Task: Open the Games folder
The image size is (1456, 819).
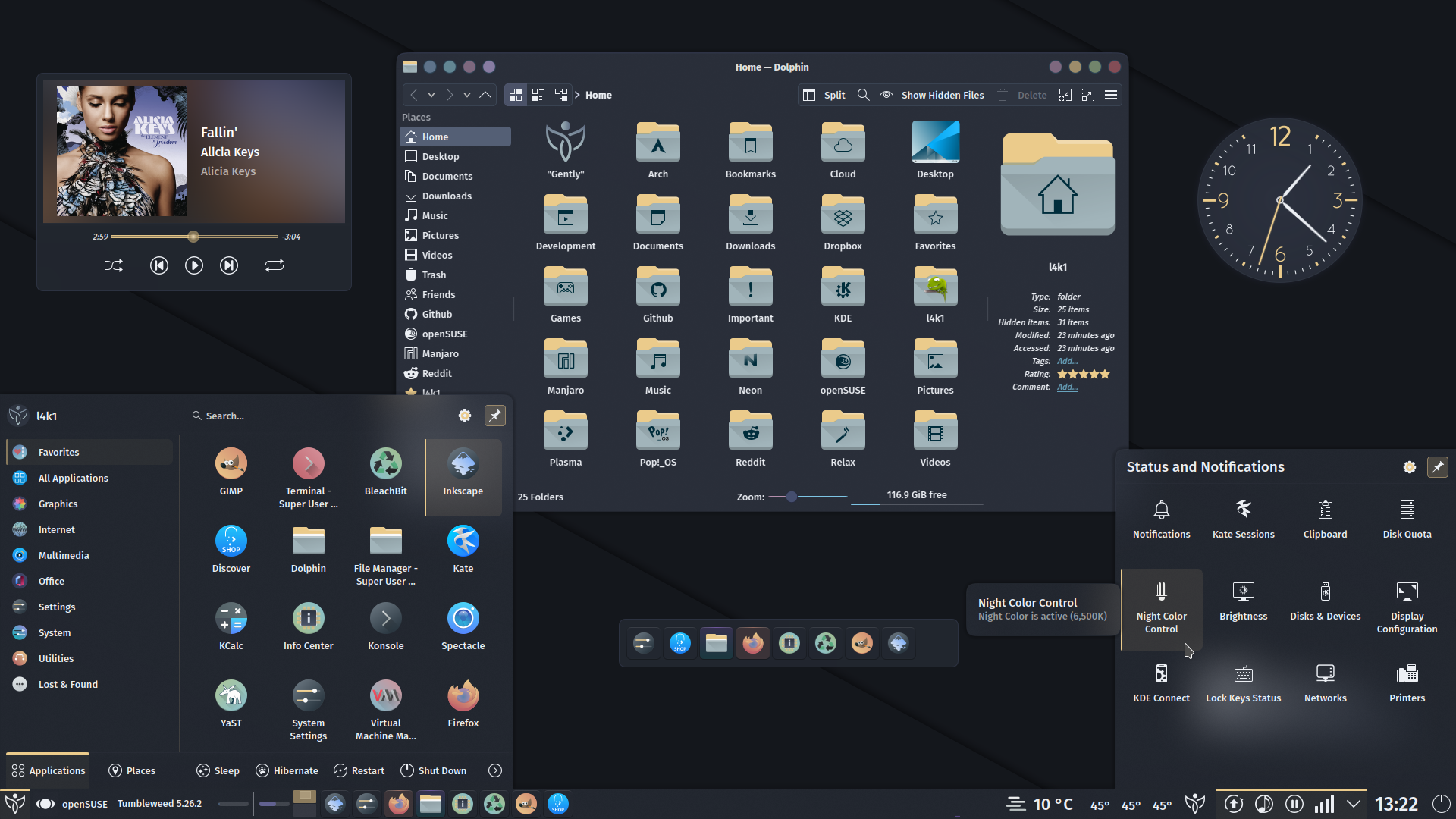Action: coord(566,294)
